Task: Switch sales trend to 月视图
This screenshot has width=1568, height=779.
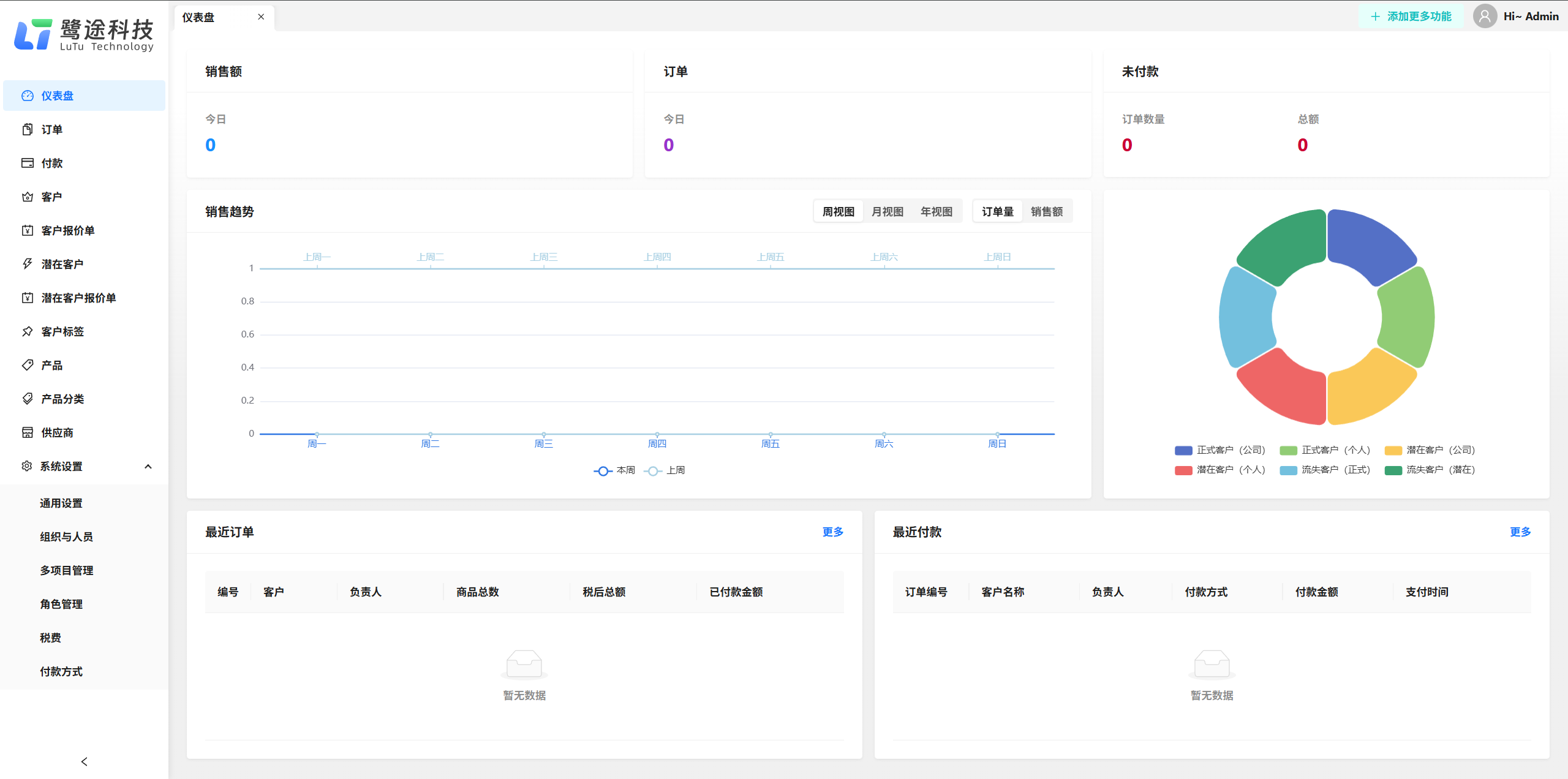Action: tap(887, 212)
